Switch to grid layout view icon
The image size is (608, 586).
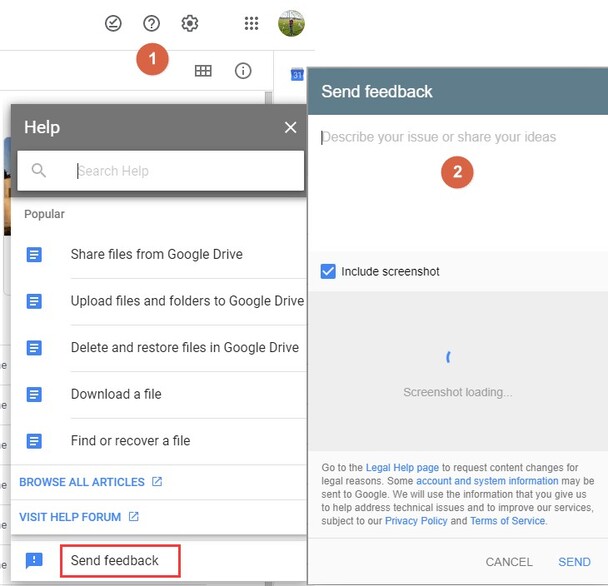point(203,71)
